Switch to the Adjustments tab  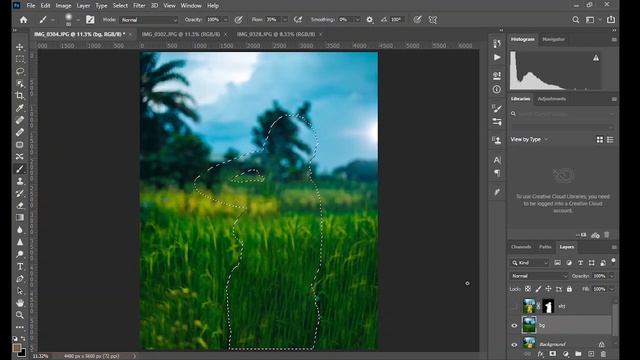pyautogui.click(x=551, y=99)
